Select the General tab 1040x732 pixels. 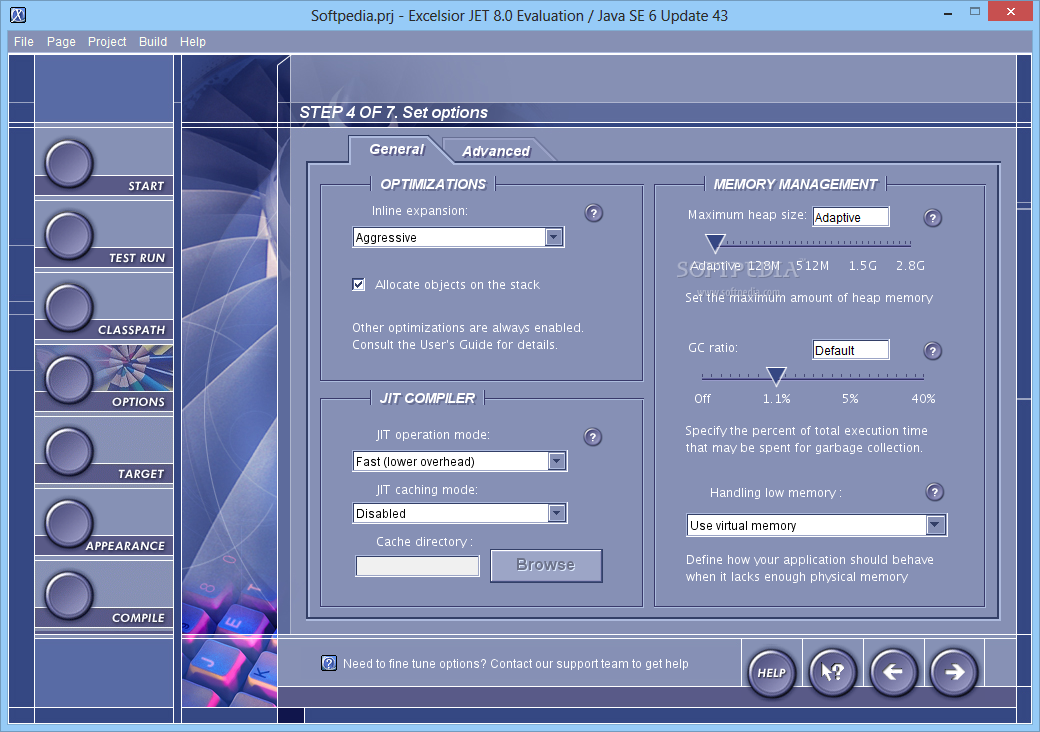pos(397,149)
